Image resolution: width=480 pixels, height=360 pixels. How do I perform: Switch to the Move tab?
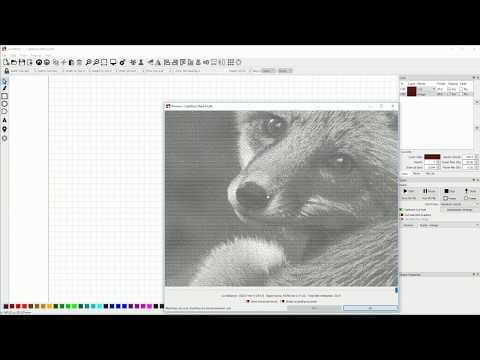tap(417, 173)
